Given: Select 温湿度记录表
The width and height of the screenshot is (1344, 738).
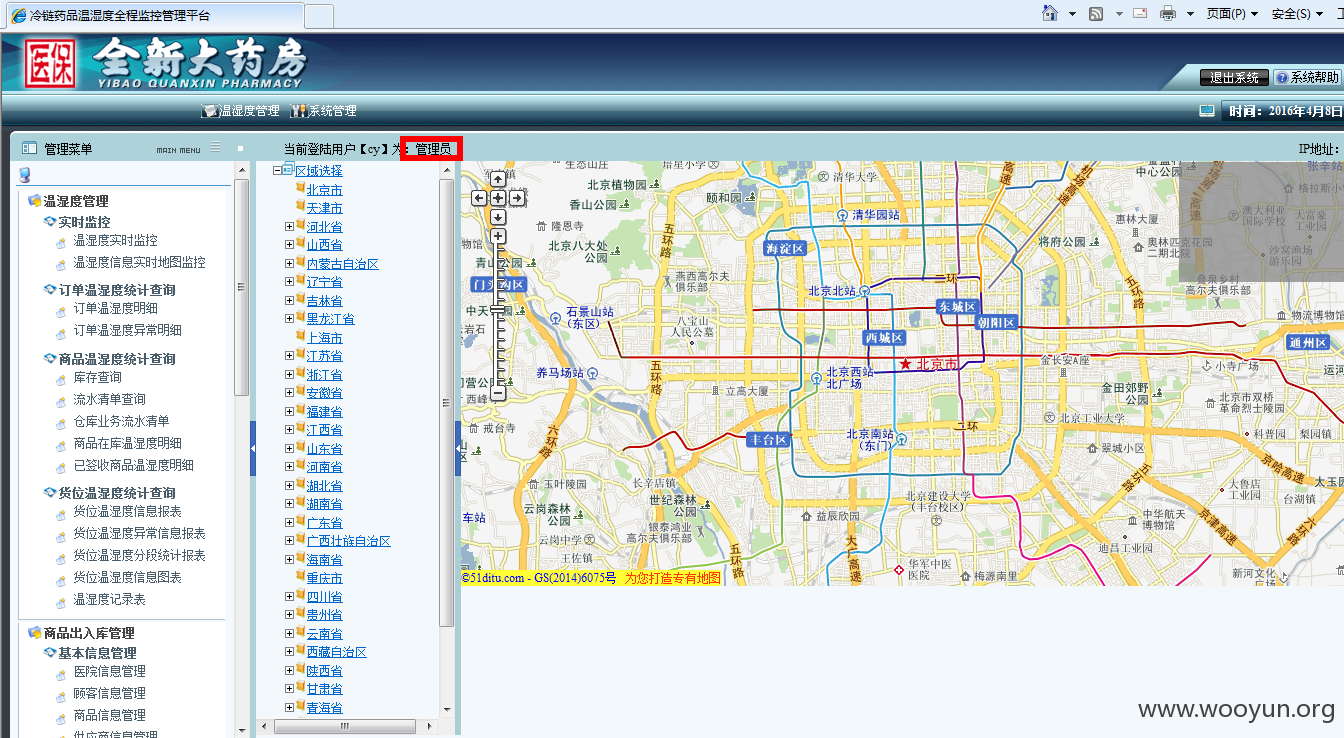Looking at the screenshot, I should [109, 599].
